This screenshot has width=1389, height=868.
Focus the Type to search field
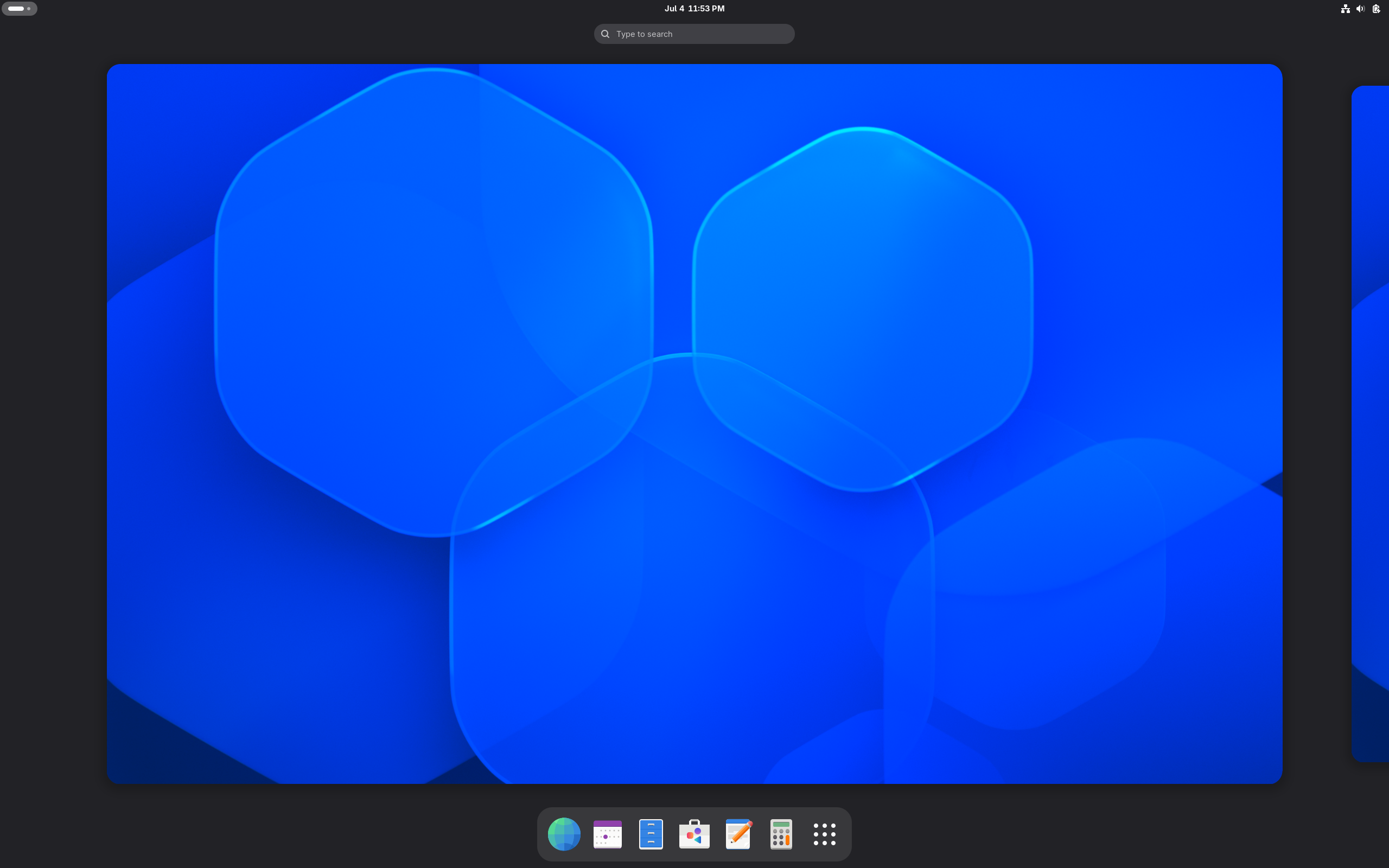[694, 34]
